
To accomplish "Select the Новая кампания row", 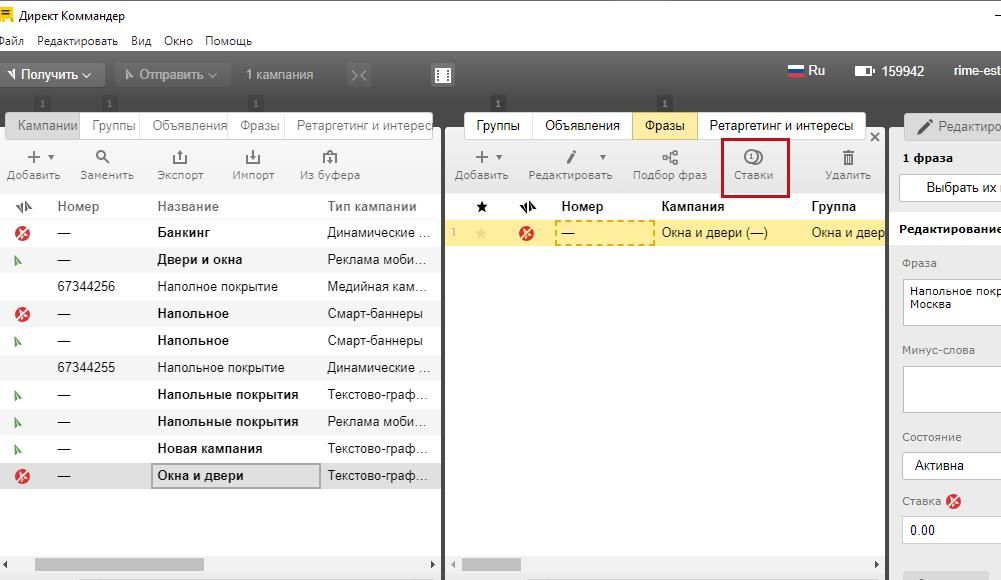I will [220, 449].
